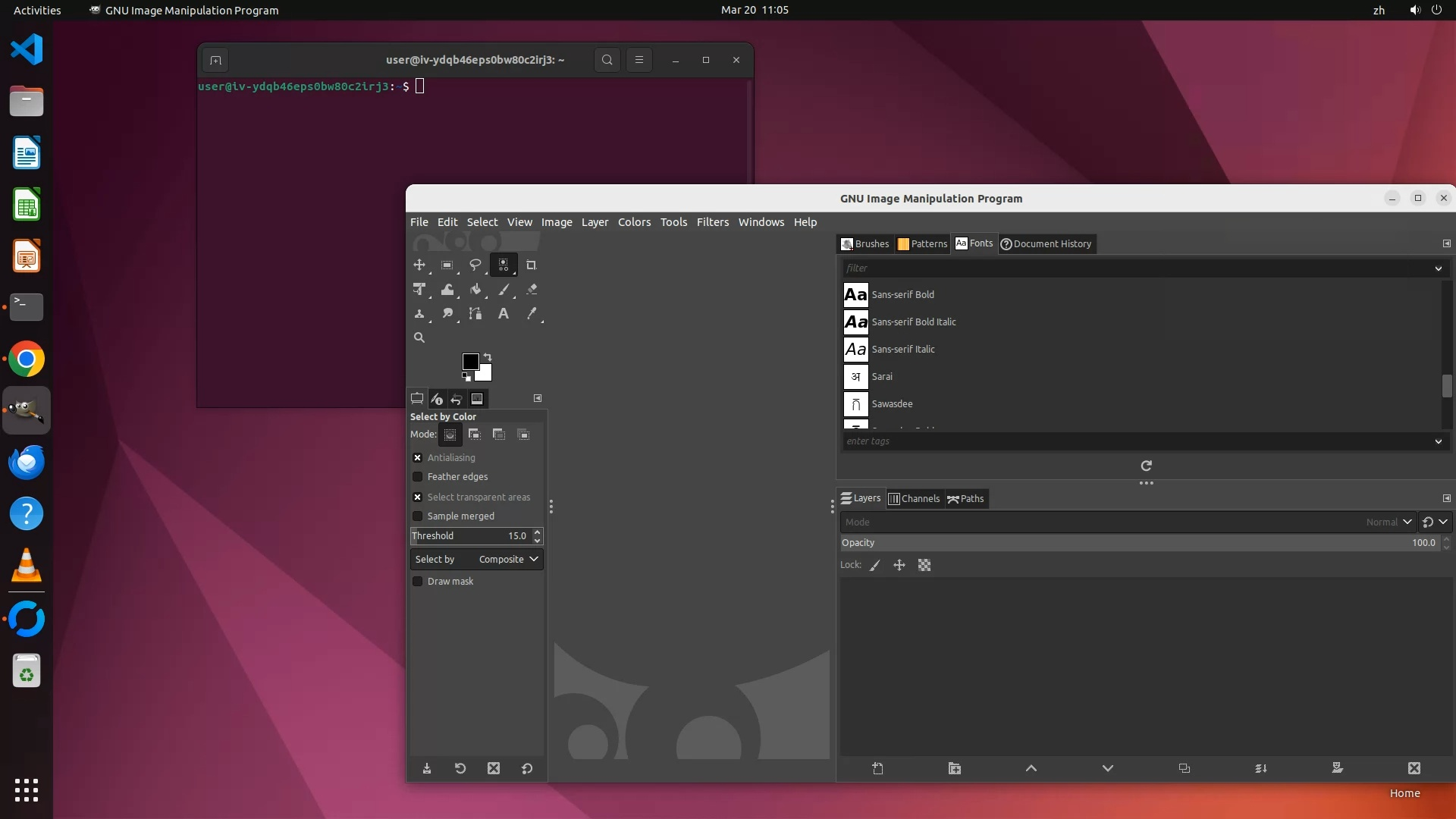This screenshot has width=1456, height=819.
Task: Select the Move tool
Action: coord(419,265)
